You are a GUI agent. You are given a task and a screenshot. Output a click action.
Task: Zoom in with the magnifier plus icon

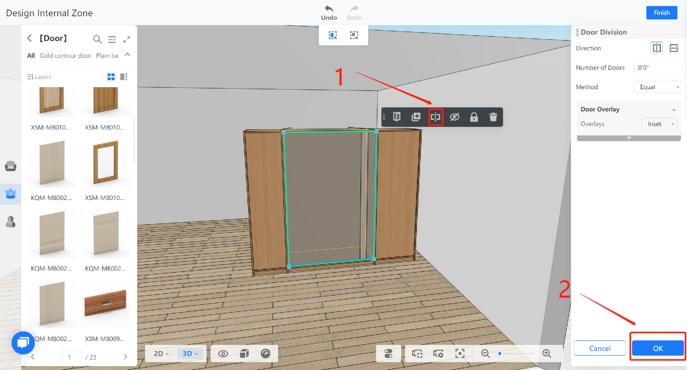(547, 353)
